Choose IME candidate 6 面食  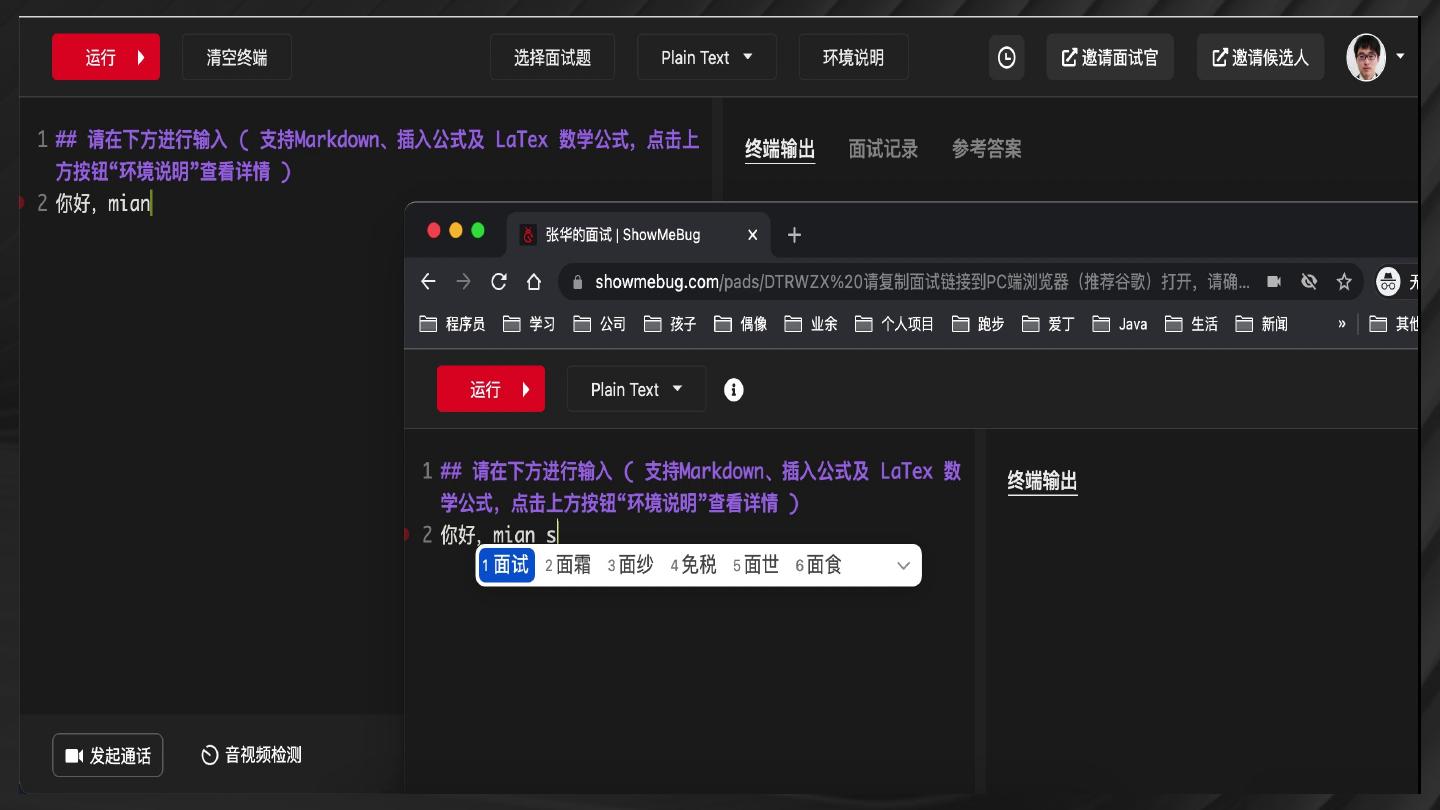pos(819,565)
